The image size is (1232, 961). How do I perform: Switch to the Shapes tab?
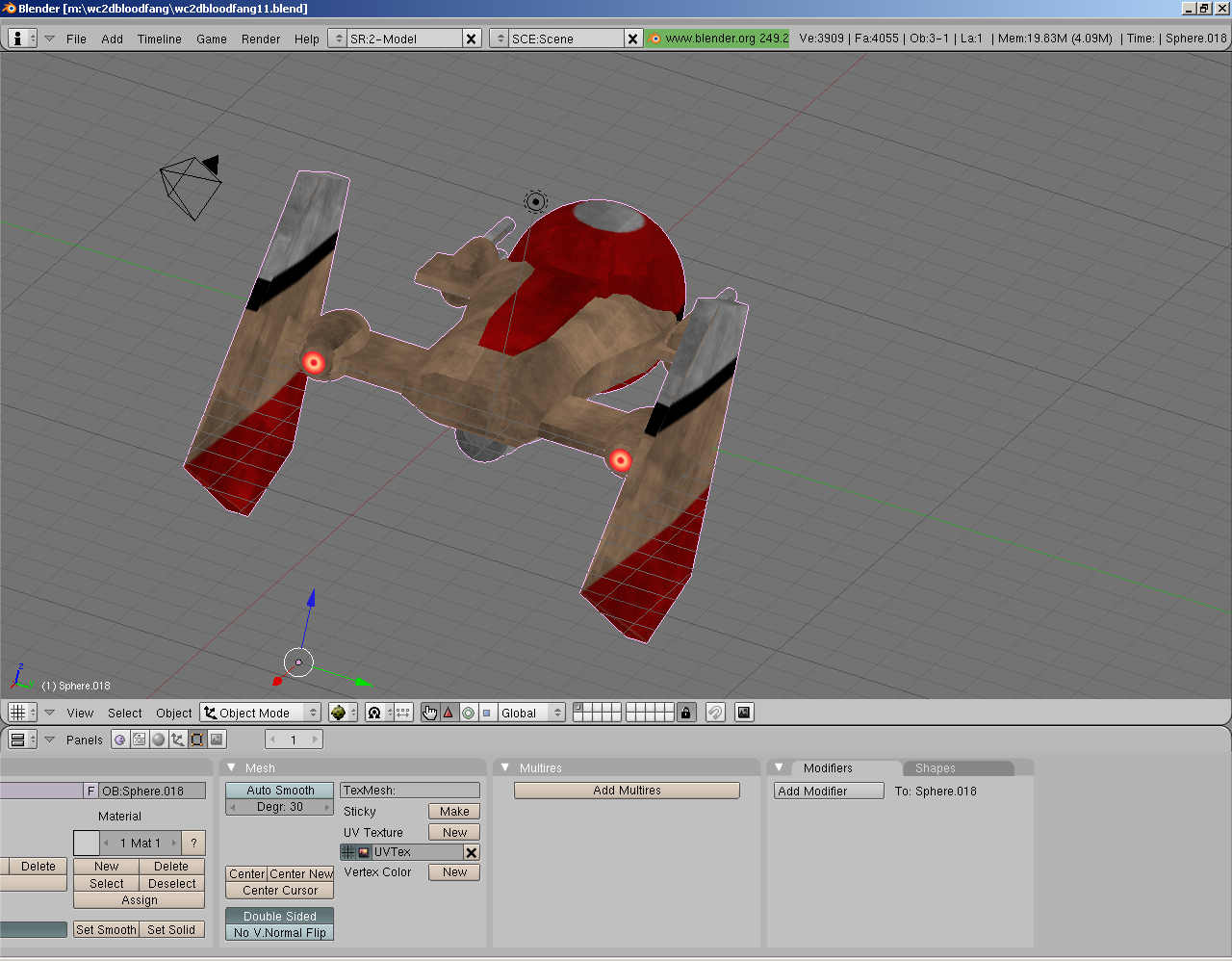pyautogui.click(x=936, y=768)
